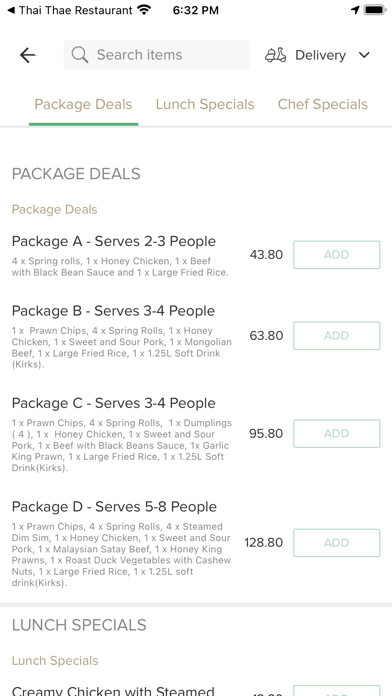Open Package A - Serves 2-3 People details

[114, 241]
